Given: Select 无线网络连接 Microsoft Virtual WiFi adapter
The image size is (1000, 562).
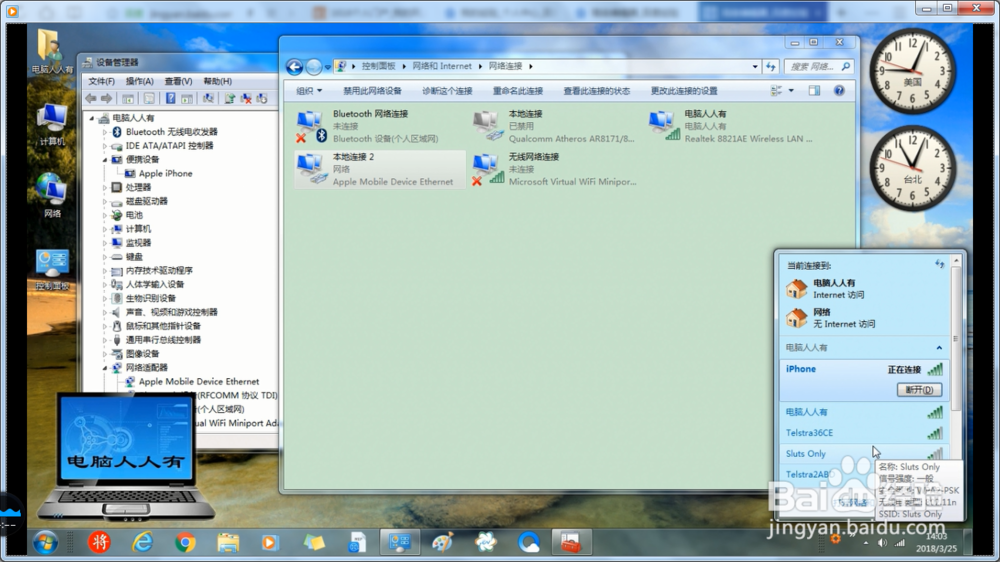Looking at the screenshot, I should click(x=555, y=169).
